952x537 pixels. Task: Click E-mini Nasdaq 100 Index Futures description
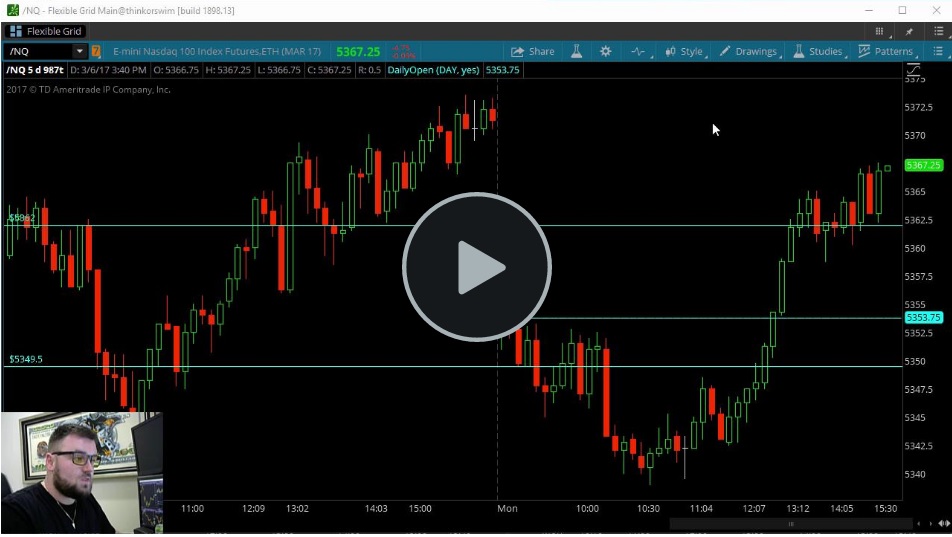coord(217,52)
